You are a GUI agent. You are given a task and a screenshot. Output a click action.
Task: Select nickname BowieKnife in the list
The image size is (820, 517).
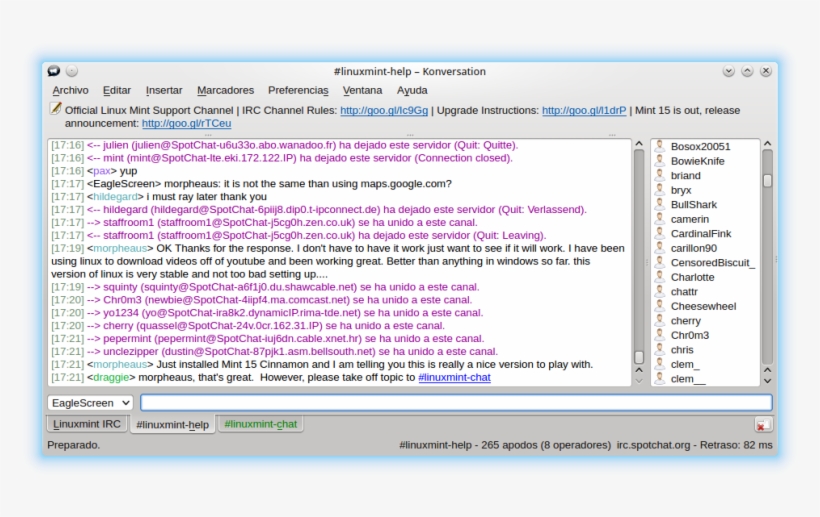698,161
